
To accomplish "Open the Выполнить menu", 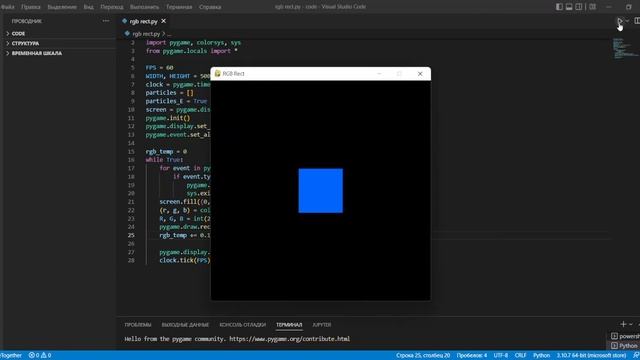I will pos(144,7).
